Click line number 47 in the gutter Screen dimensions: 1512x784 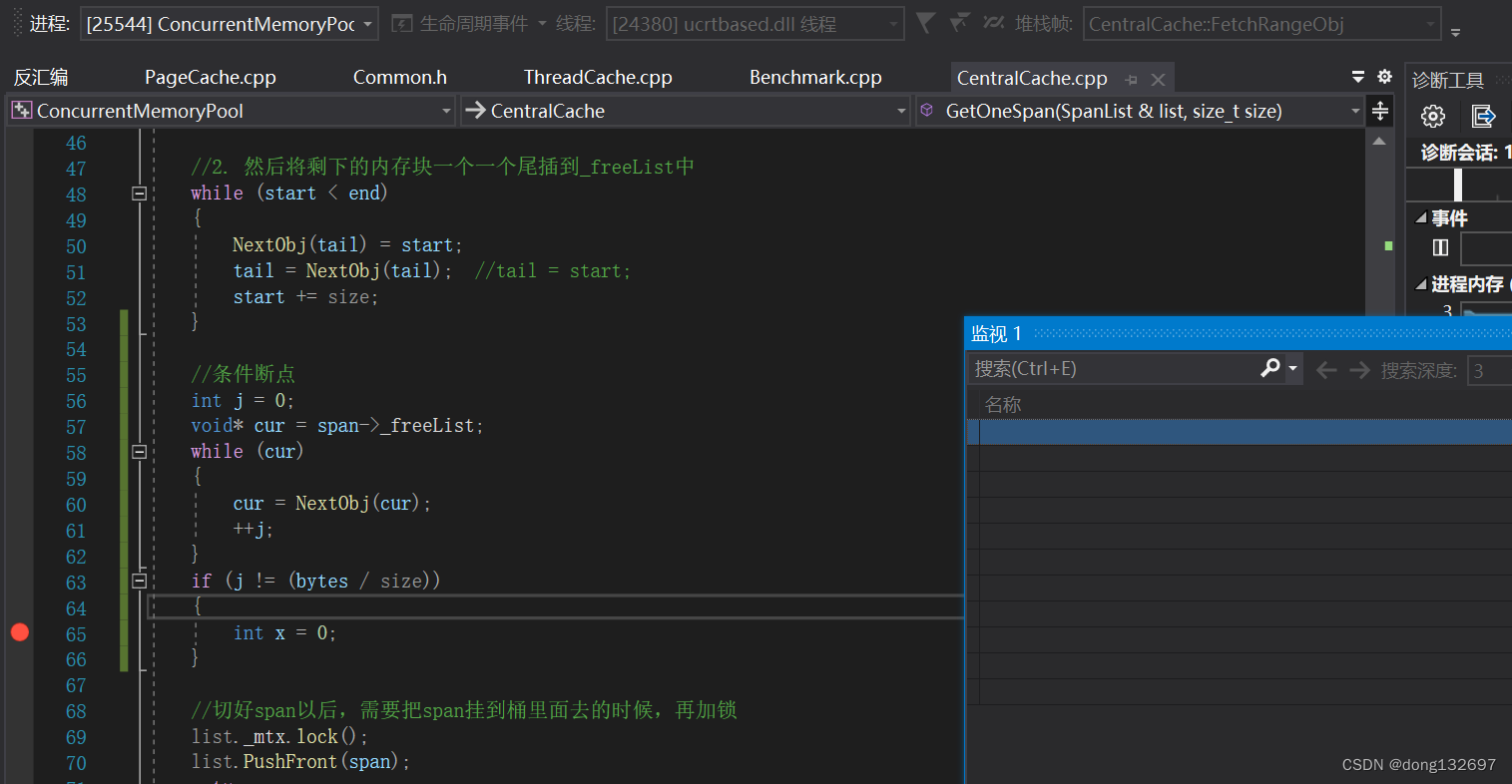pos(76,168)
